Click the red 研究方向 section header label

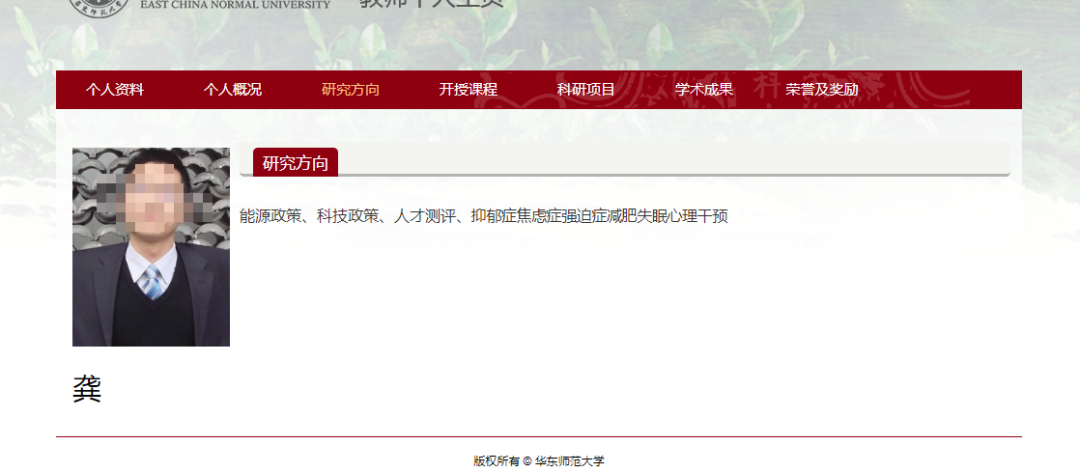(x=295, y=163)
